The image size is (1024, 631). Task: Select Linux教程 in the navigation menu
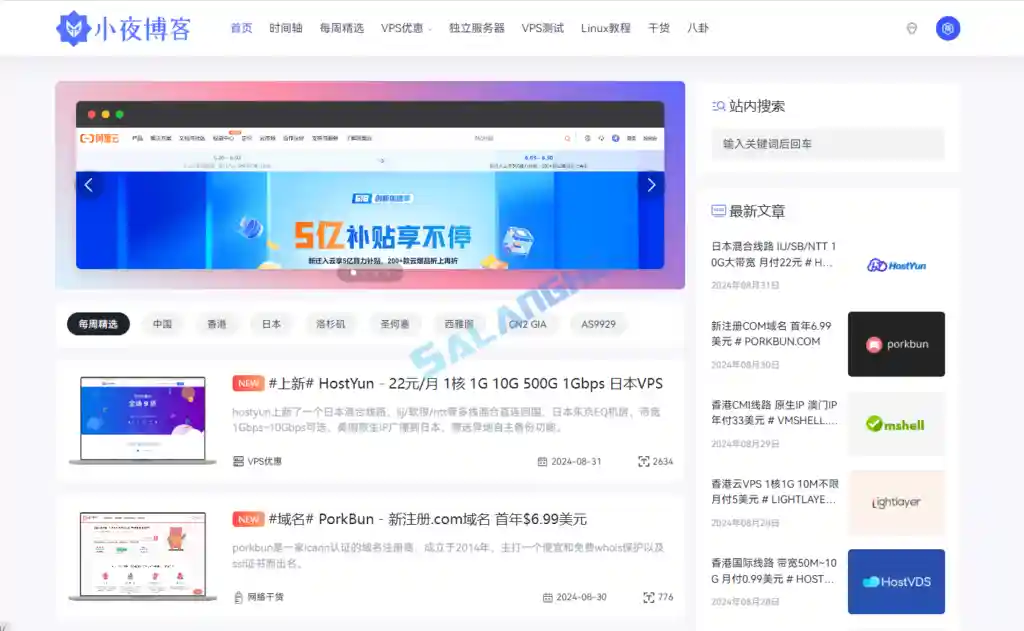pyautogui.click(x=606, y=28)
